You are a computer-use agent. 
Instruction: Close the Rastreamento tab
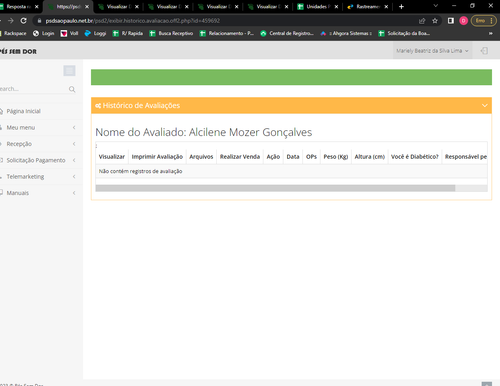point(386,7)
